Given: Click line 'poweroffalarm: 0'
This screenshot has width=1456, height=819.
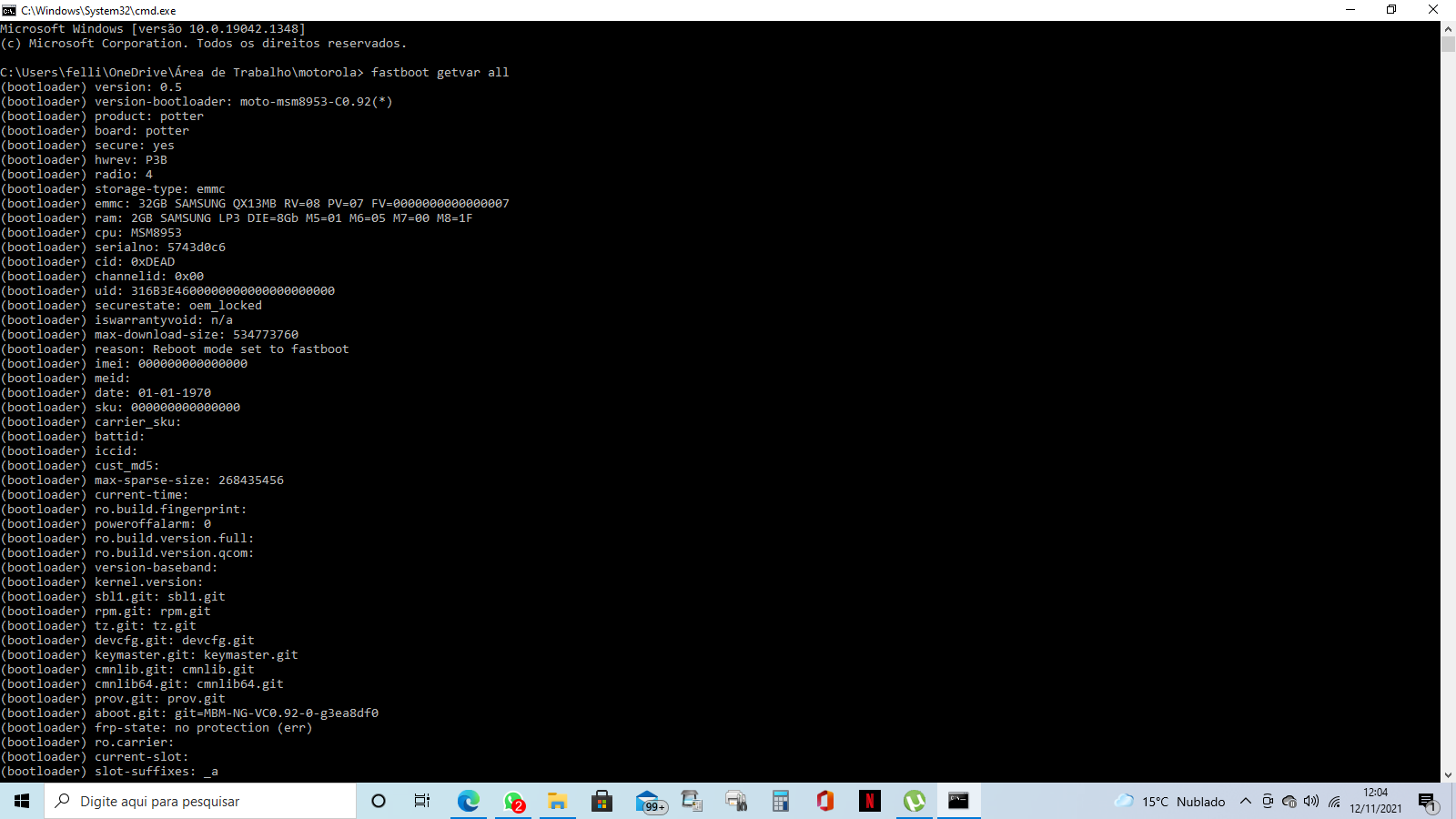Looking at the screenshot, I should (x=106, y=524).
